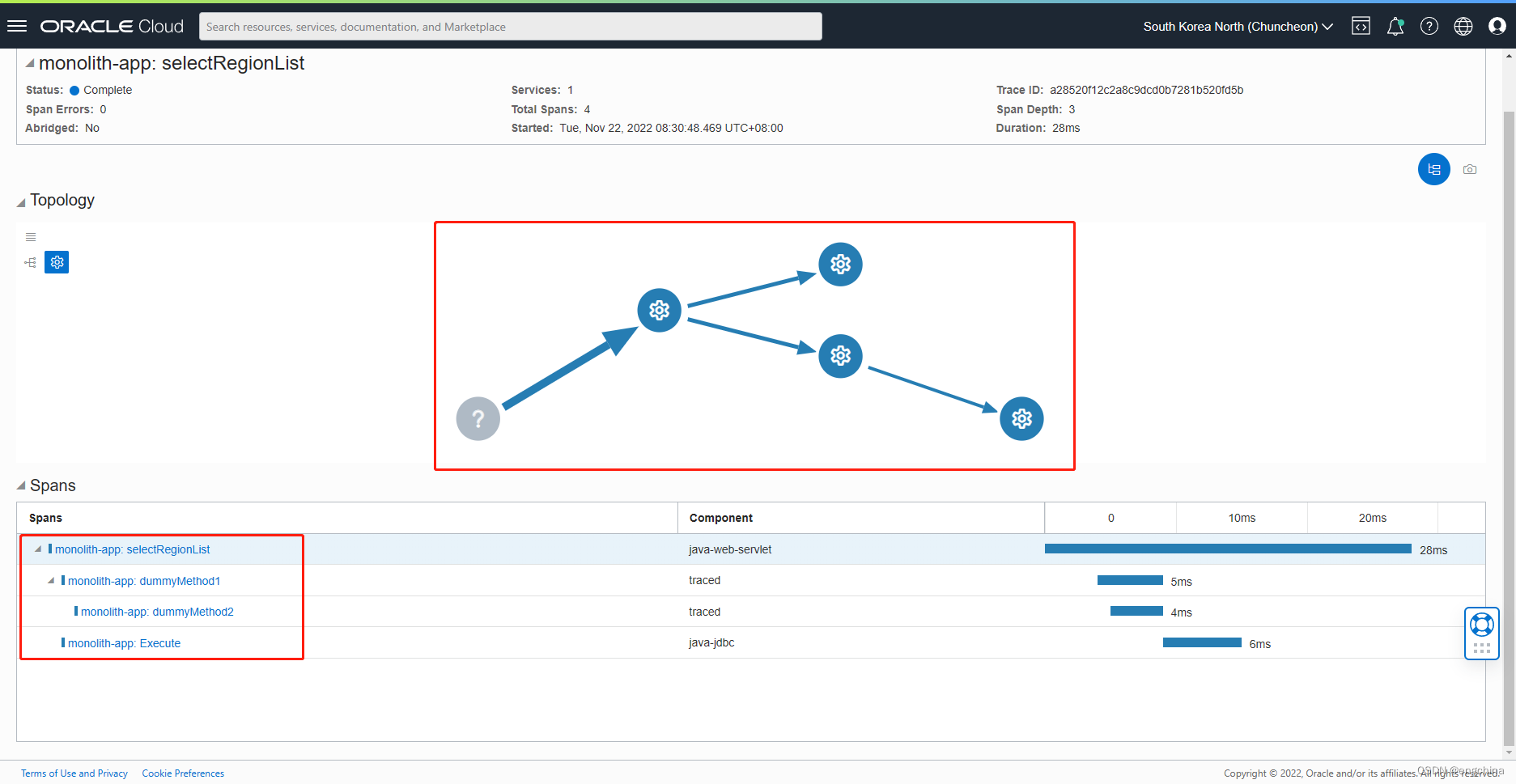Collapse the Topology section
This screenshot has width=1516, height=784.
coord(21,201)
